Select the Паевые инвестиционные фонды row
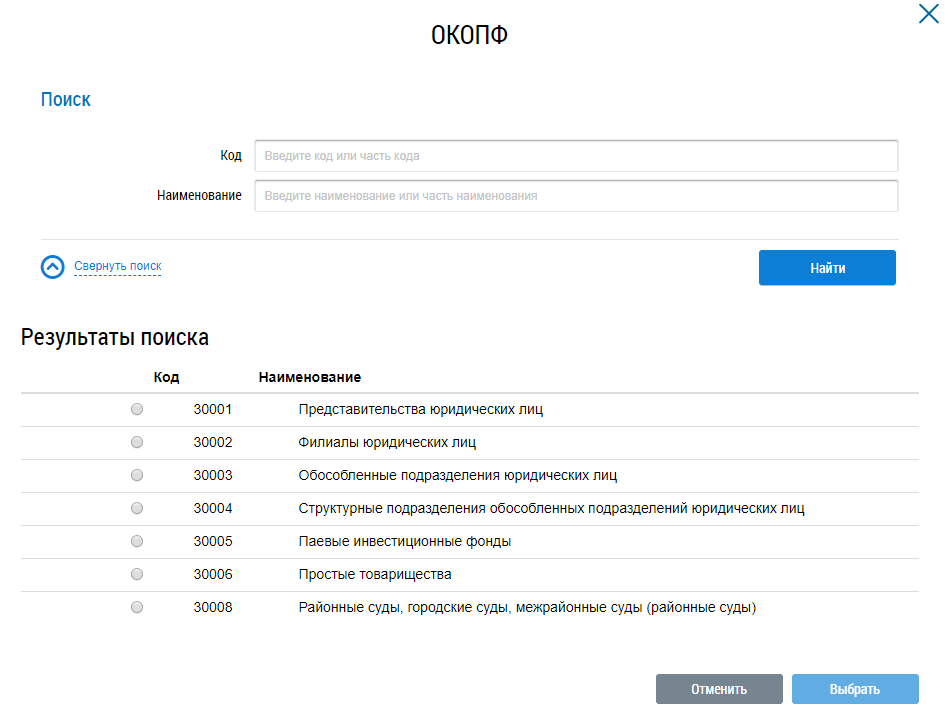Image resolution: width=946 pixels, height=720 pixels. 404,541
